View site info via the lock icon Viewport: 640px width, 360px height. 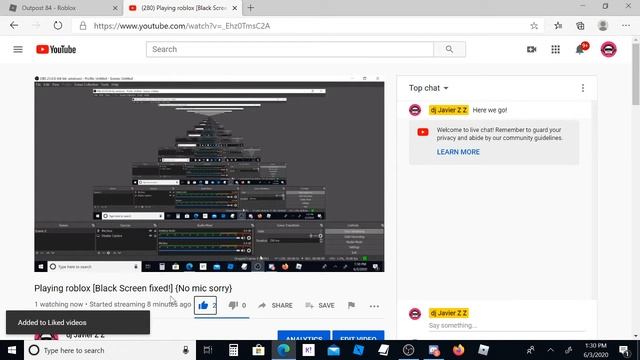tap(83, 26)
